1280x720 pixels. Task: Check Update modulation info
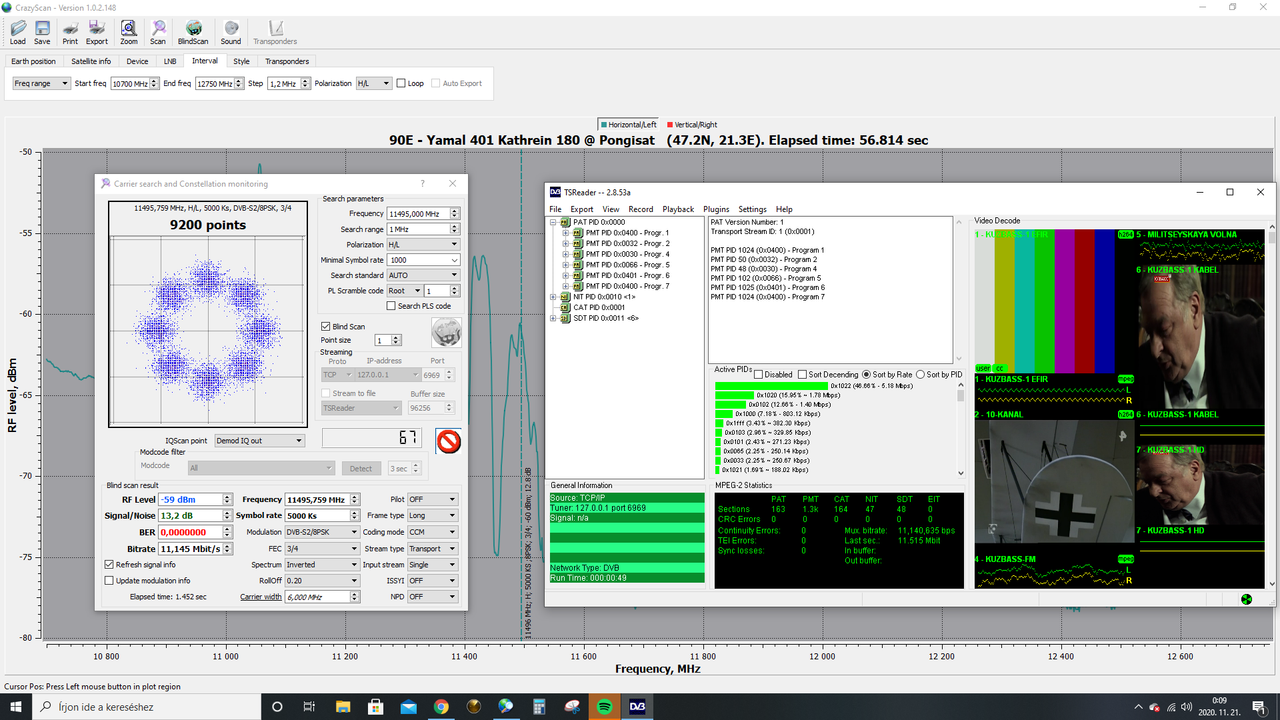click(x=109, y=580)
